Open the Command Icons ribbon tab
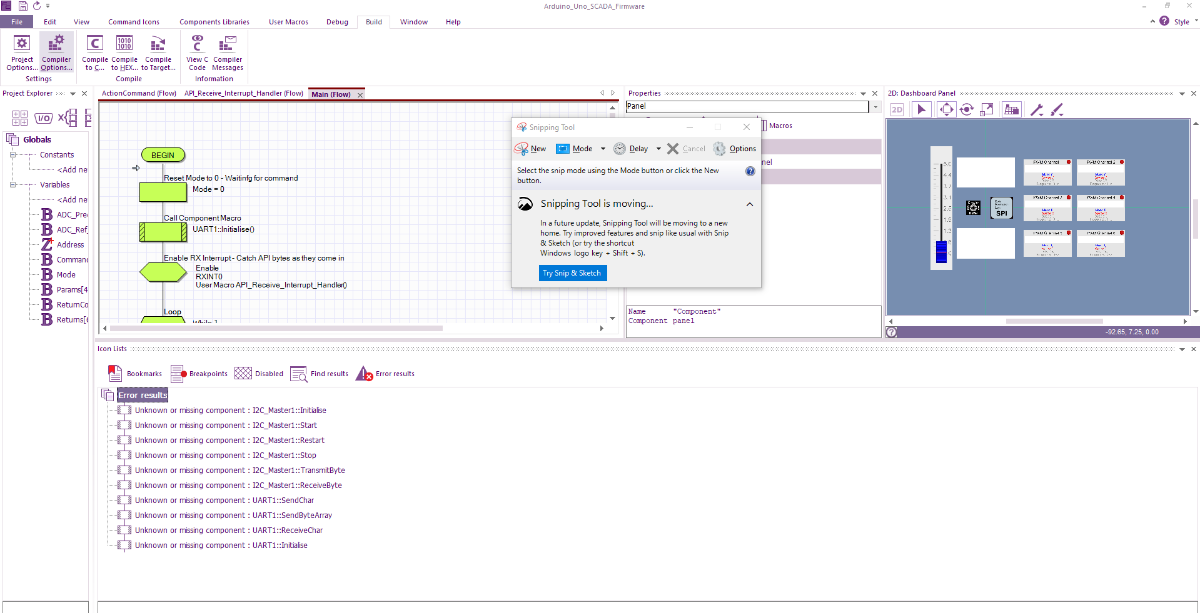The width and height of the screenshot is (1200, 613). click(132, 21)
